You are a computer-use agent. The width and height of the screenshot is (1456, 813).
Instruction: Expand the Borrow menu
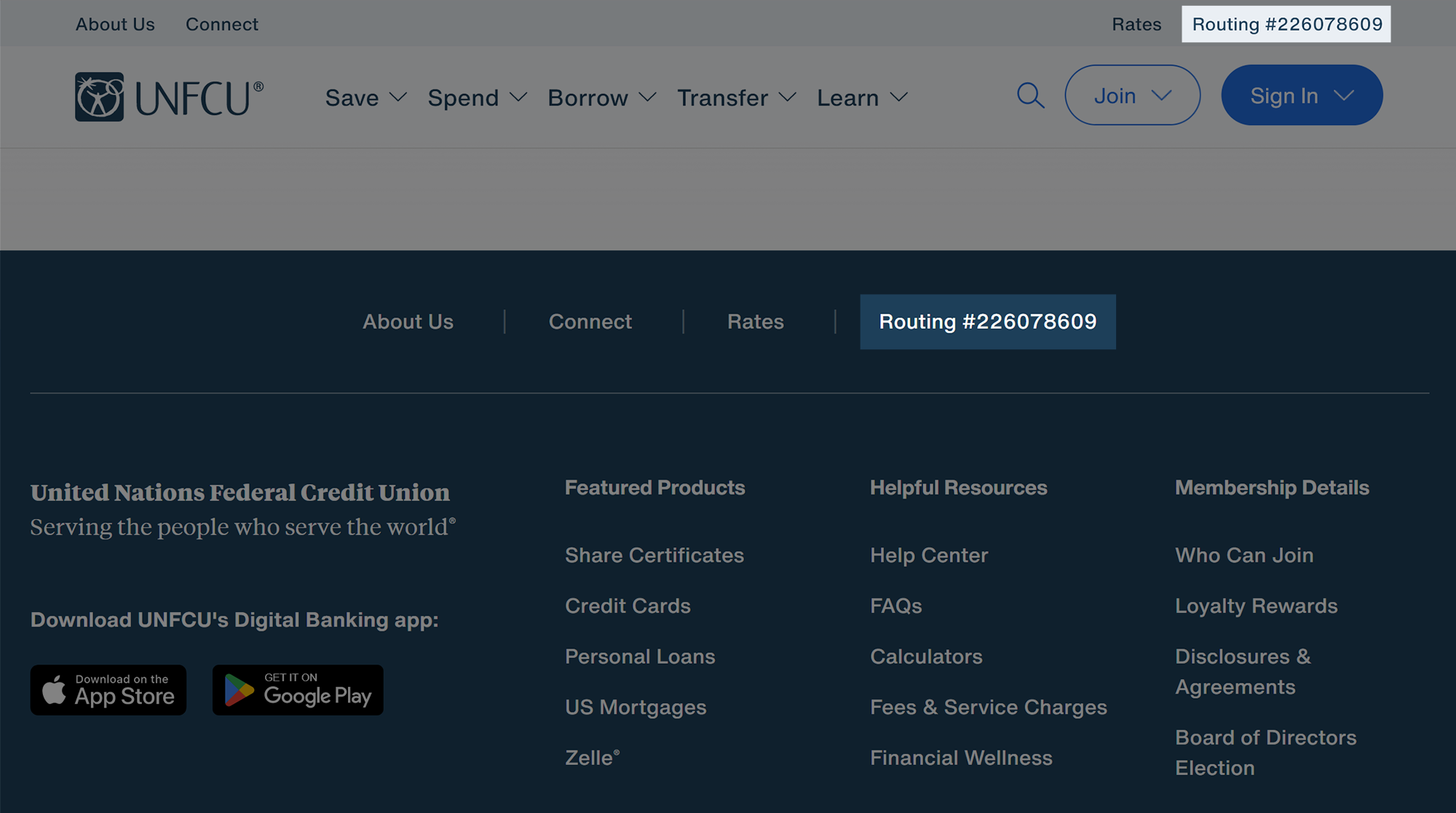click(602, 98)
